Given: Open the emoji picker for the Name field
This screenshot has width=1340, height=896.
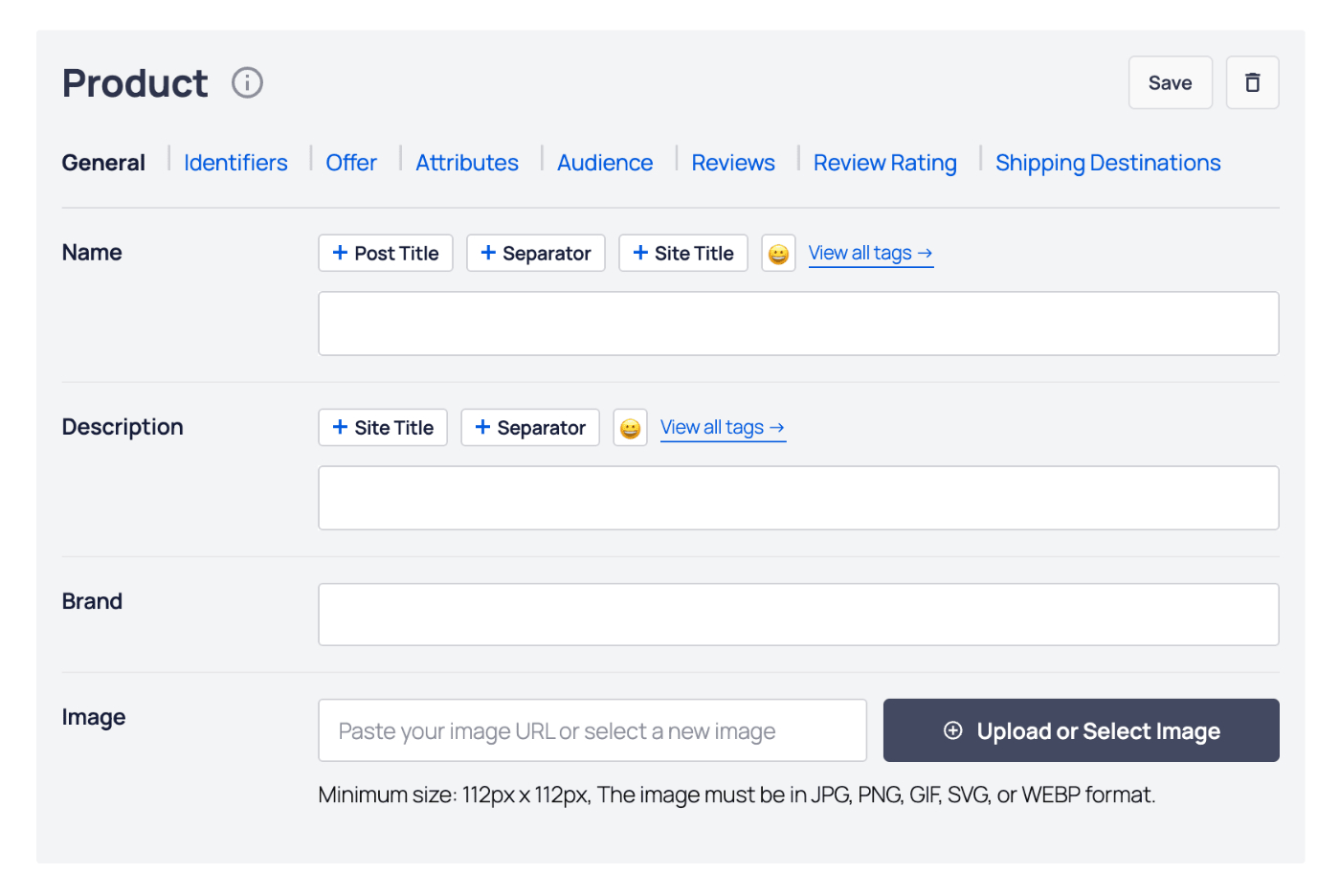Looking at the screenshot, I should 778,253.
